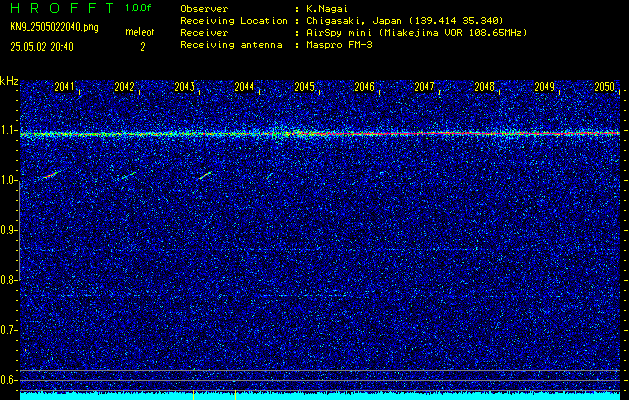
Task: Select the timestamp 25.05.02 20:40
Action: pos(42,47)
